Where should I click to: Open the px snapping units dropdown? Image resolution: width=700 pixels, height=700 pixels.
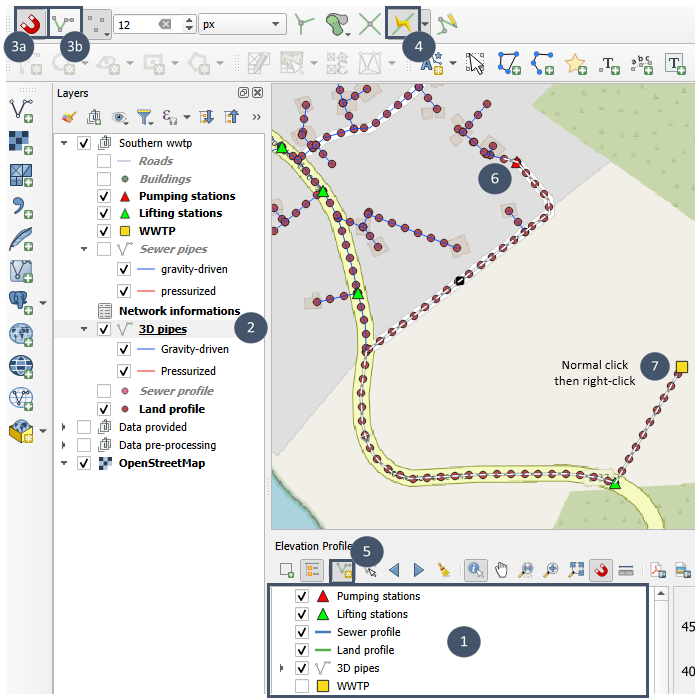tap(241, 22)
